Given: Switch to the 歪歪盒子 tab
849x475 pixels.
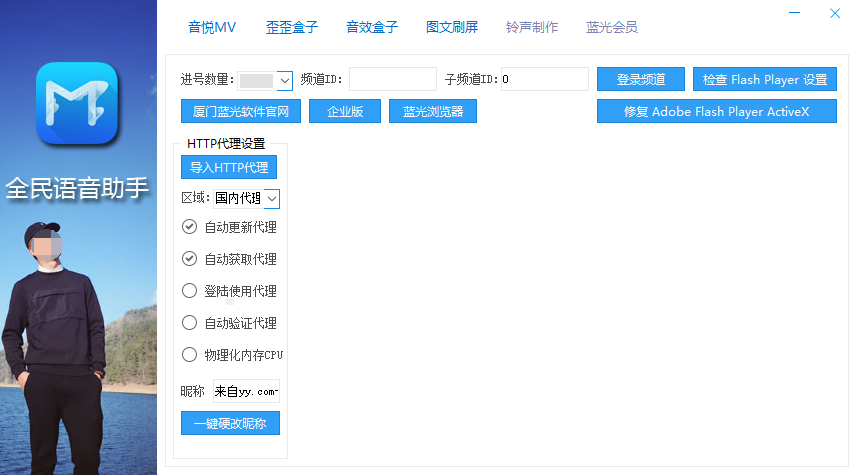Looking at the screenshot, I should pyautogui.click(x=292, y=27).
